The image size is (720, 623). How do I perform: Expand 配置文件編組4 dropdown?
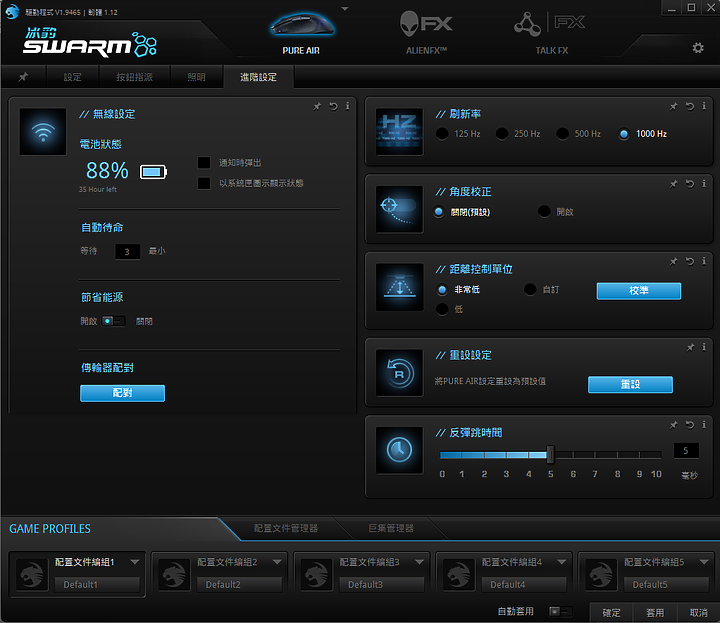562,562
